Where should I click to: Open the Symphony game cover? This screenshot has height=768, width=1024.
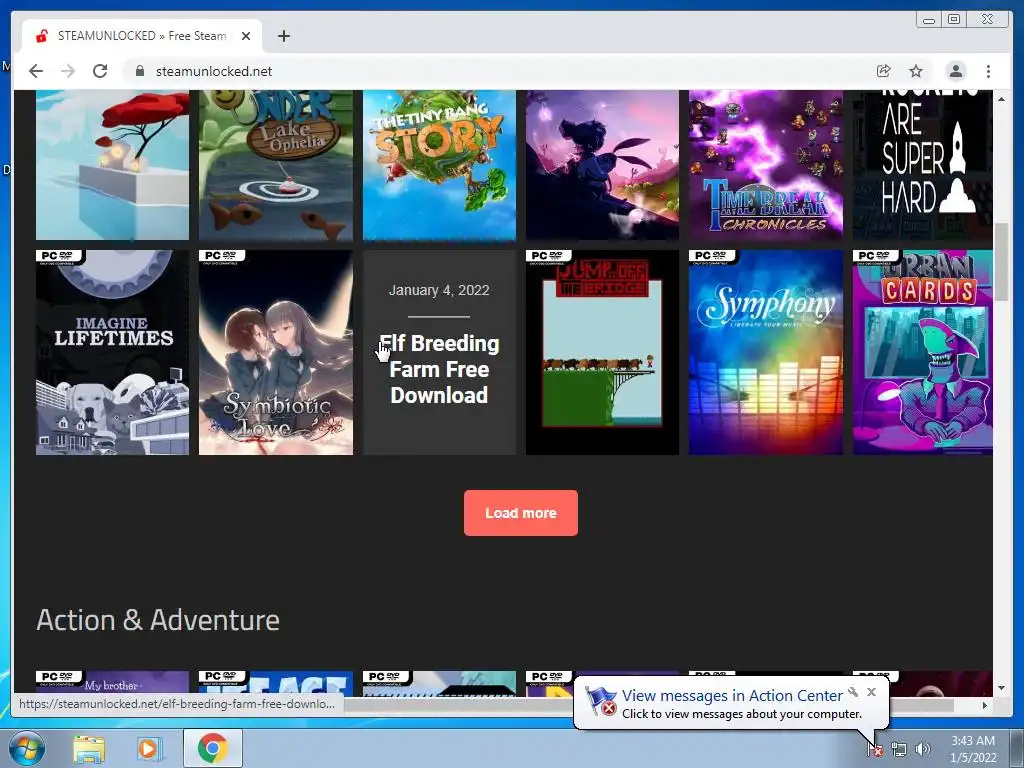click(x=765, y=352)
